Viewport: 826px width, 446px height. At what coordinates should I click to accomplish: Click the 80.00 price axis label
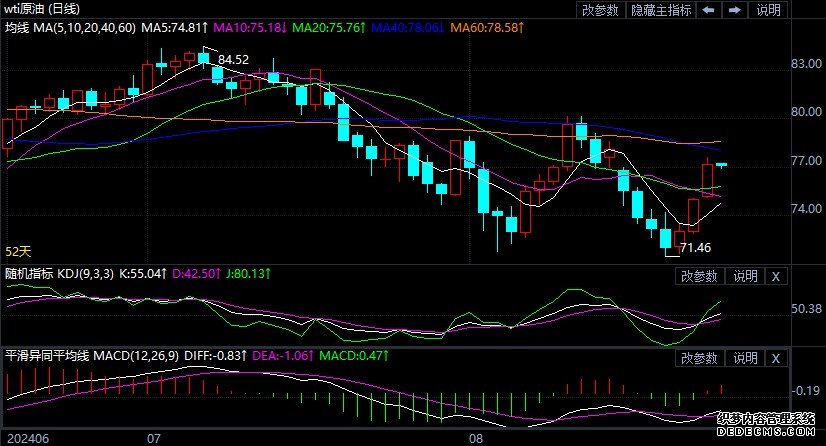tap(807, 112)
